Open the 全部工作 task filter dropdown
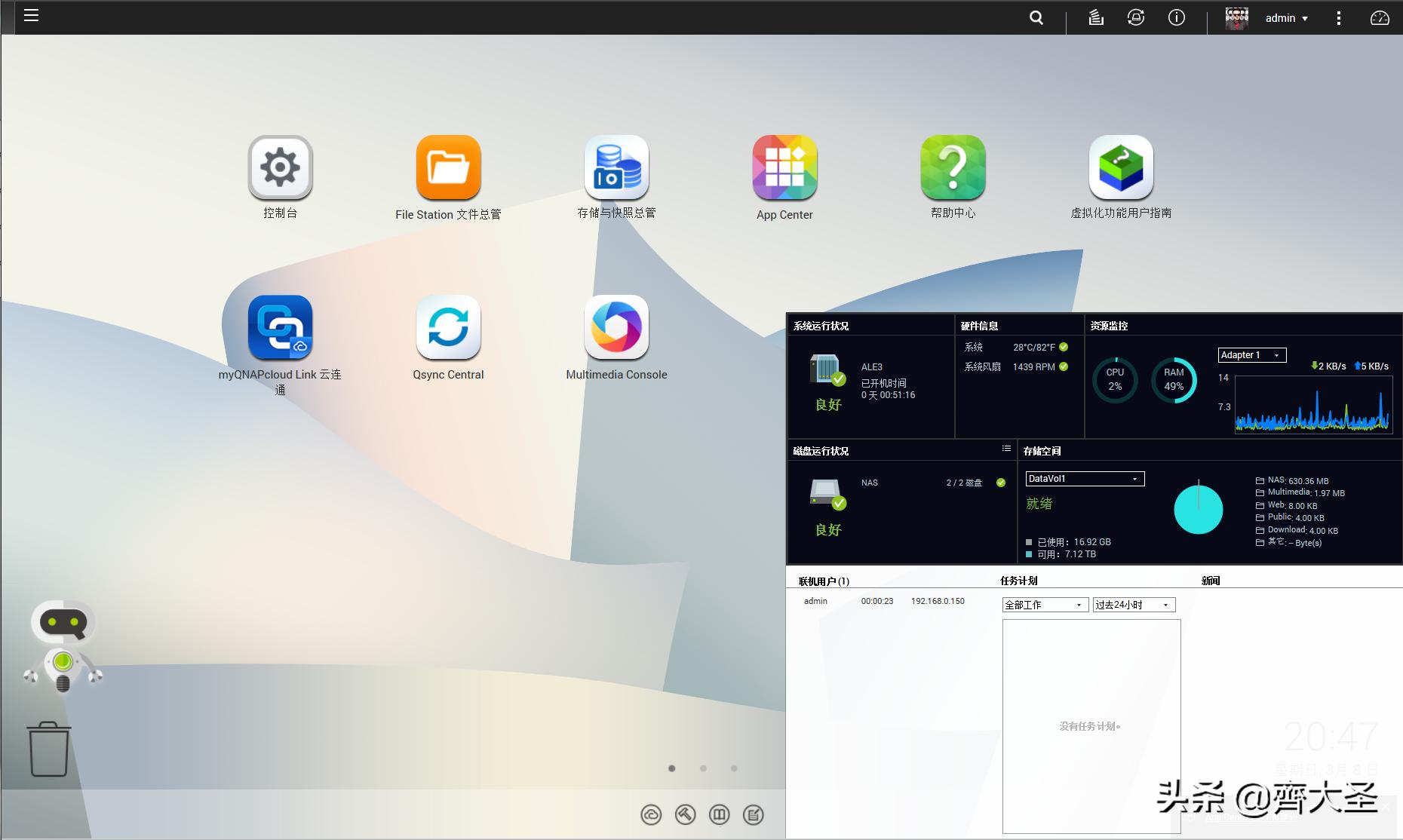The height and width of the screenshot is (840, 1403). (x=1044, y=605)
